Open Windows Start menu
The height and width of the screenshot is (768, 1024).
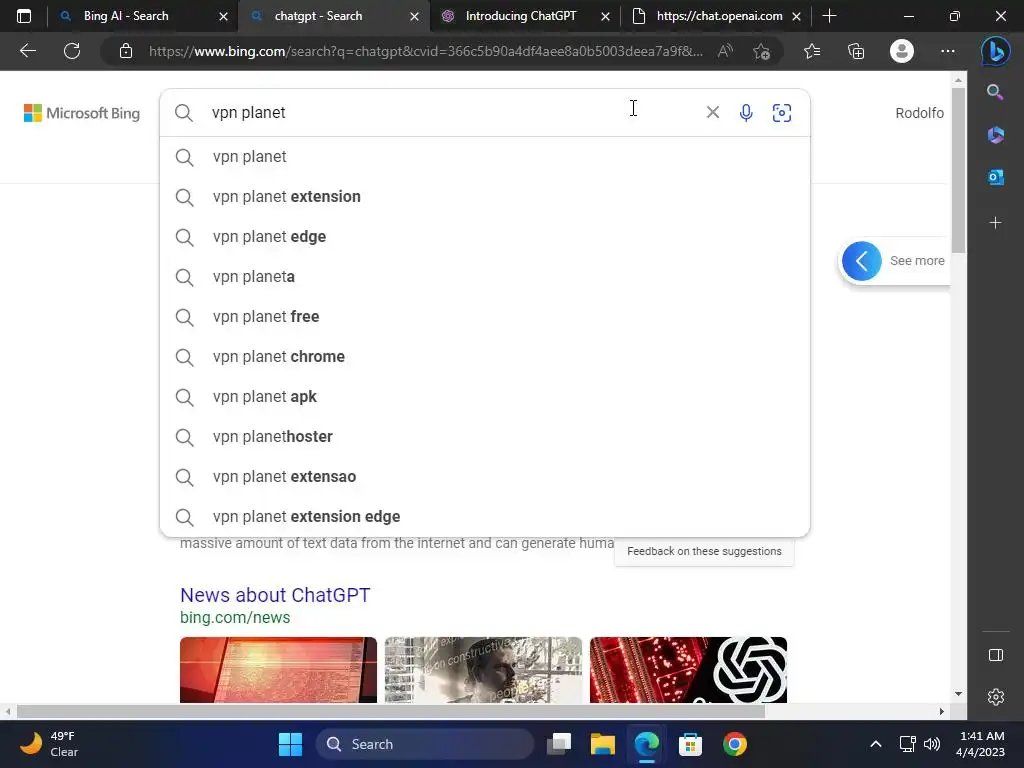pyautogui.click(x=290, y=744)
